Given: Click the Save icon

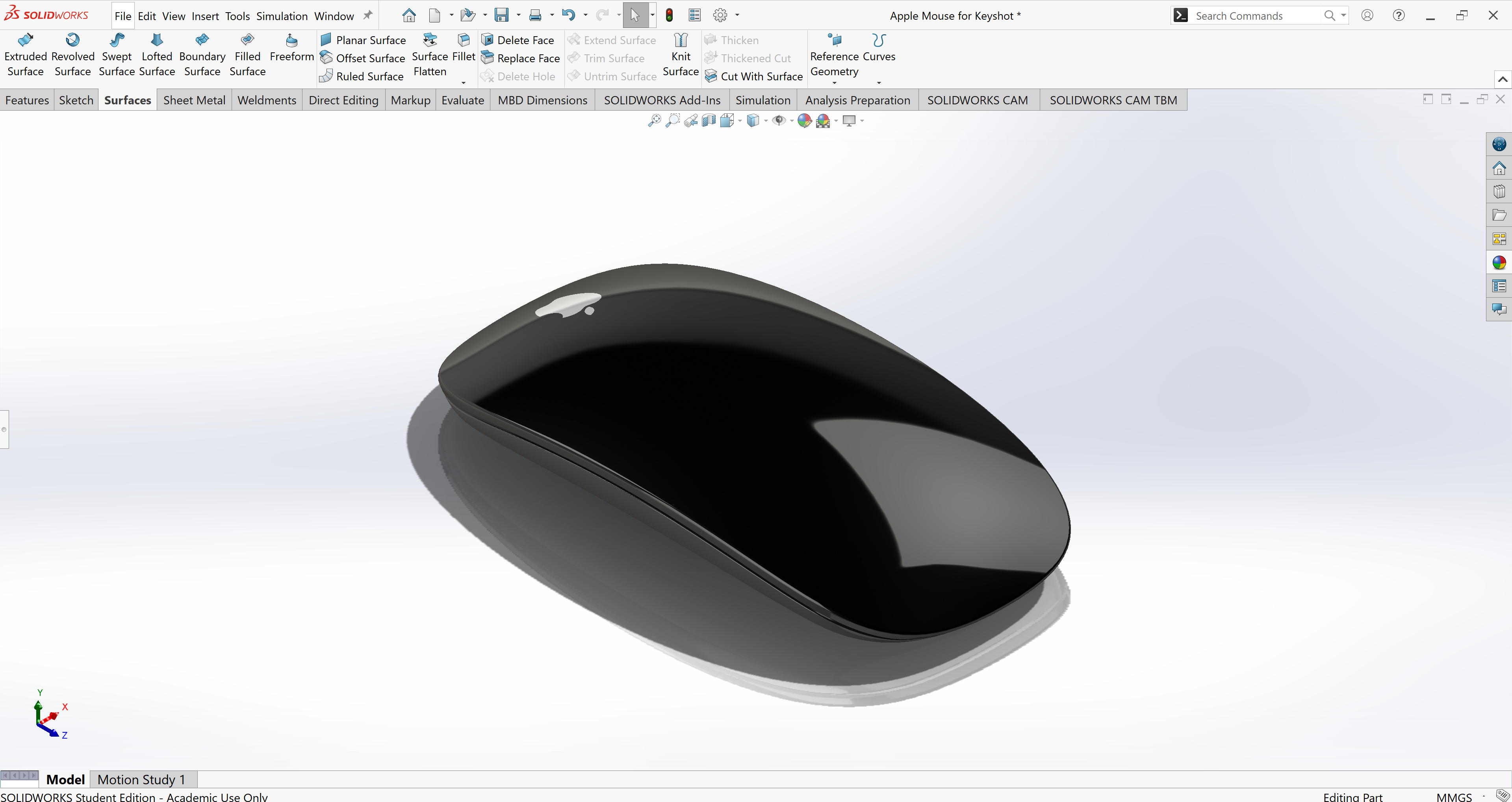Looking at the screenshot, I should coord(502,15).
